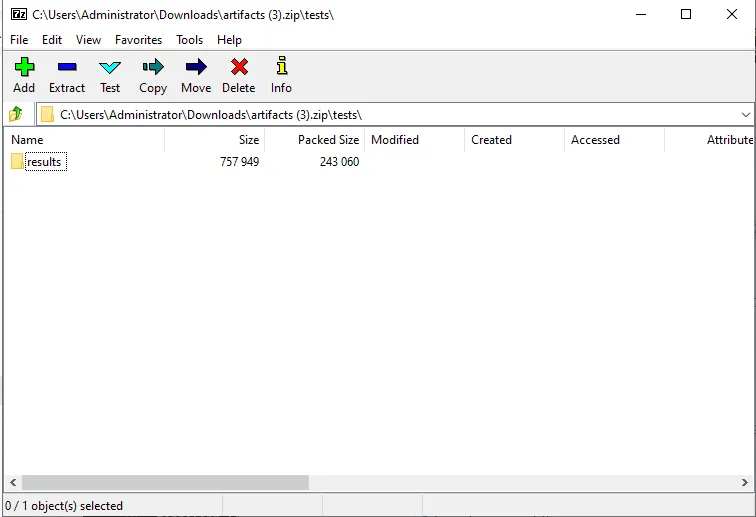
Task: Click the Move arrow icon
Action: click(x=196, y=67)
